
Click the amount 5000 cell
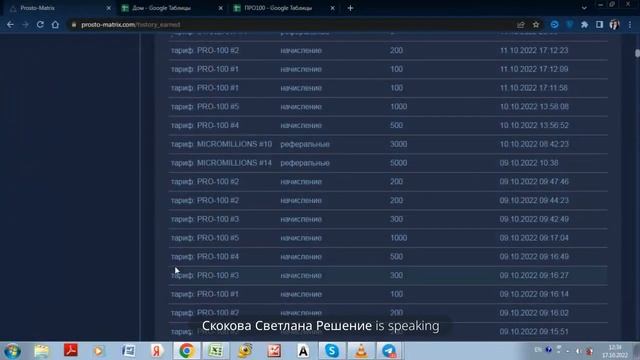tap(398, 163)
